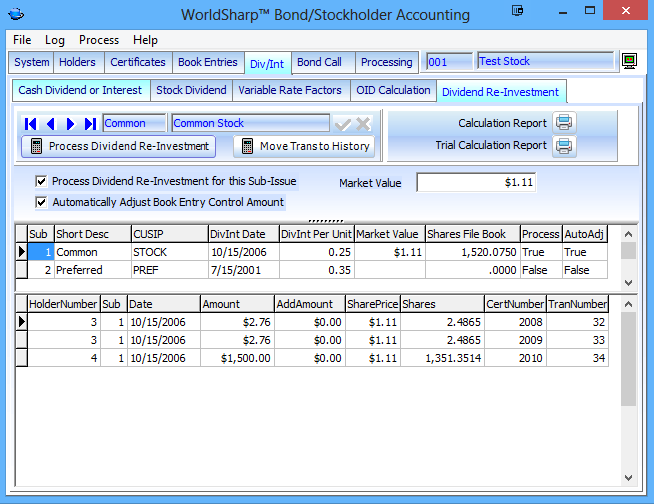Open the Stock Dividend sub-tab
This screenshot has width=654, height=504.
pos(191,90)
